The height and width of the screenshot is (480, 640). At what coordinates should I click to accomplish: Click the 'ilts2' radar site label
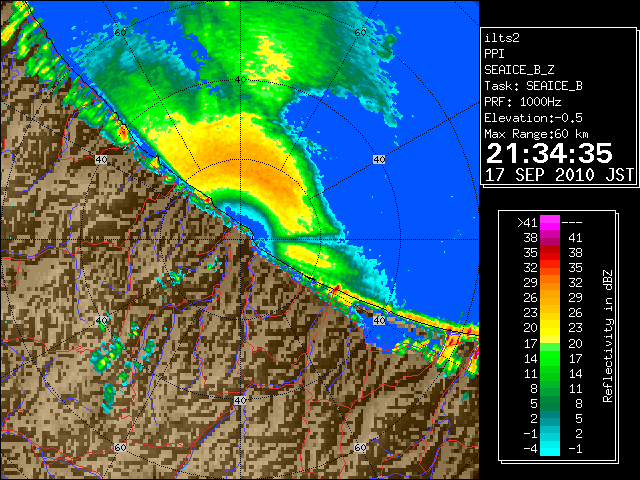[x=502, y=38]
